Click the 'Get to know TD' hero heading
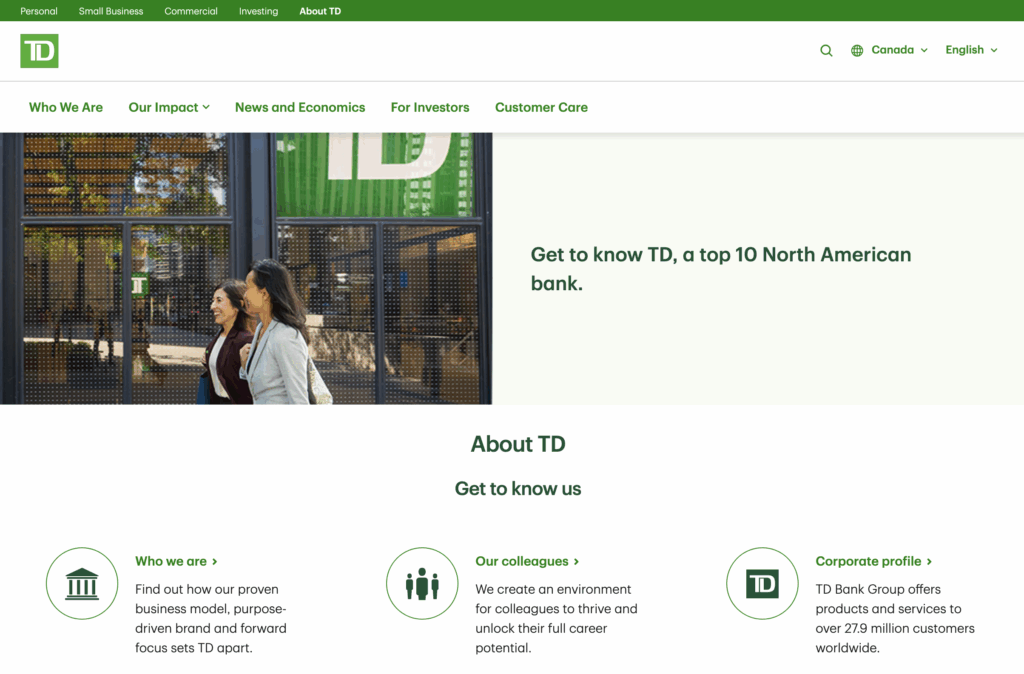The height and width of the screenshot is (674, 1024). [720, 268]
